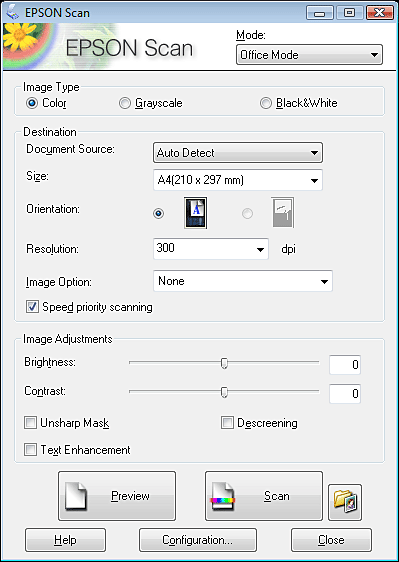Click the blank page icon on Preview
Image resolution: width=399 pixels, height=562 pixels.
pos(76,496)
